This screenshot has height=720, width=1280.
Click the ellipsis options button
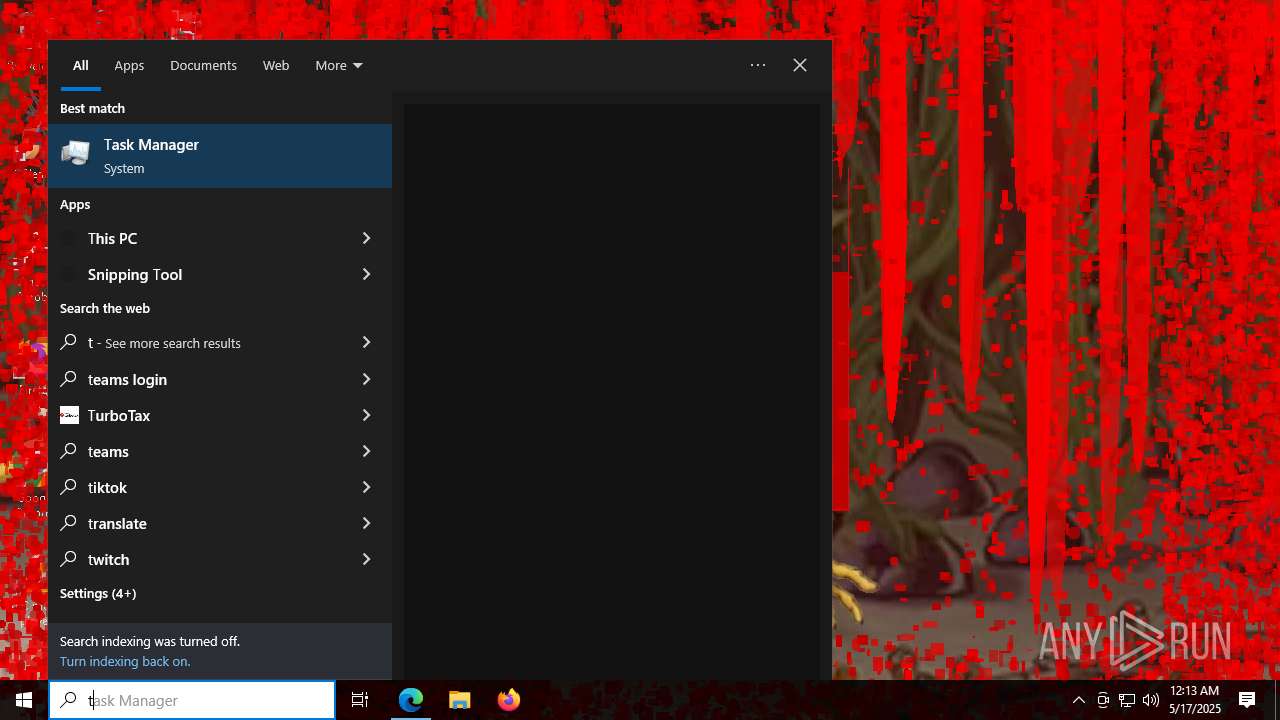758,65
